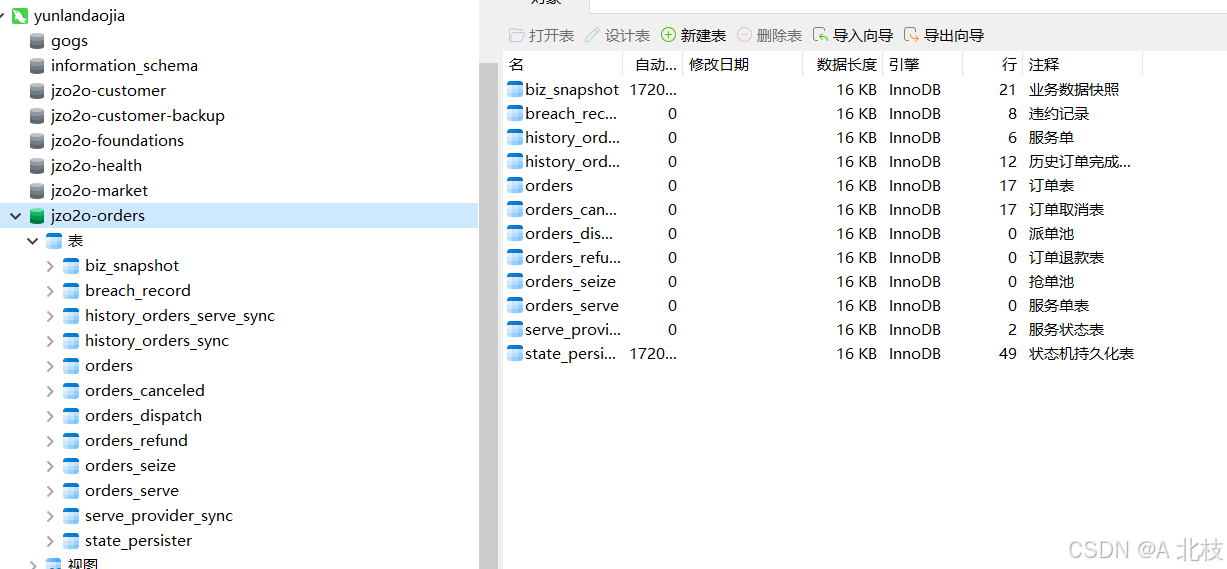Click the green yunlandaojia connection icon

click(19, 16)
